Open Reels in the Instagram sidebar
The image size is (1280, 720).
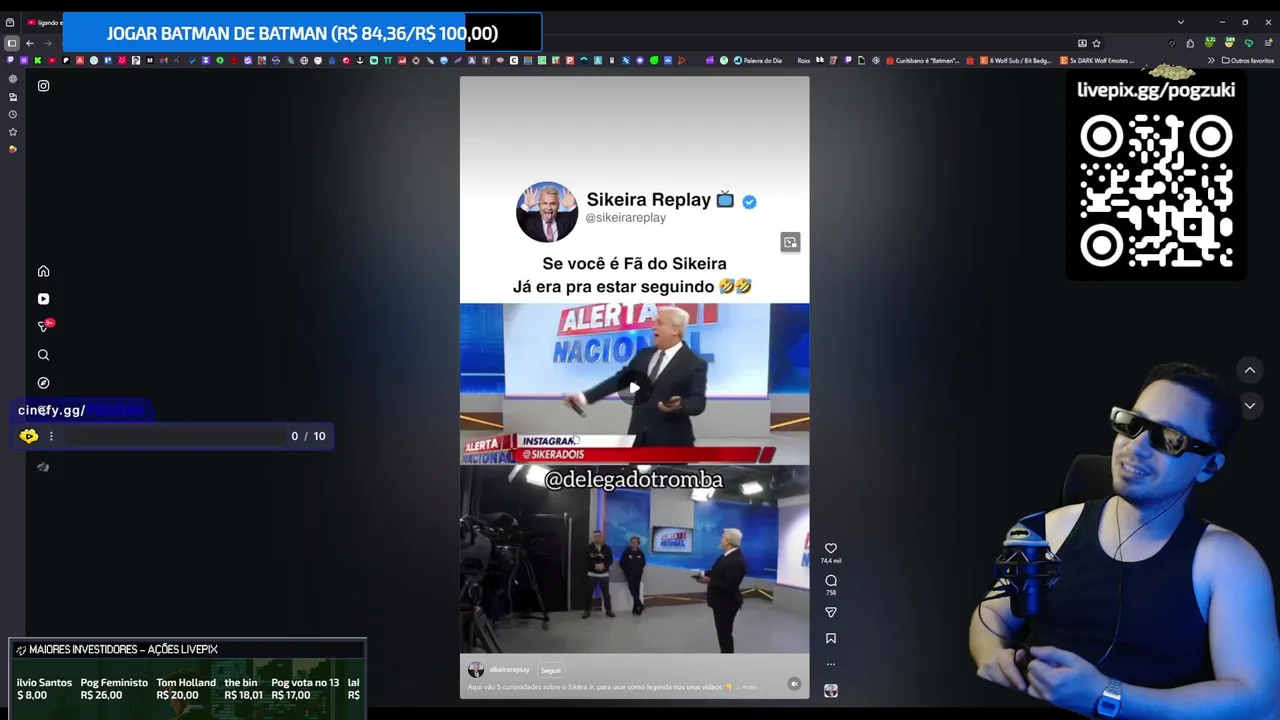pos(43,299)
